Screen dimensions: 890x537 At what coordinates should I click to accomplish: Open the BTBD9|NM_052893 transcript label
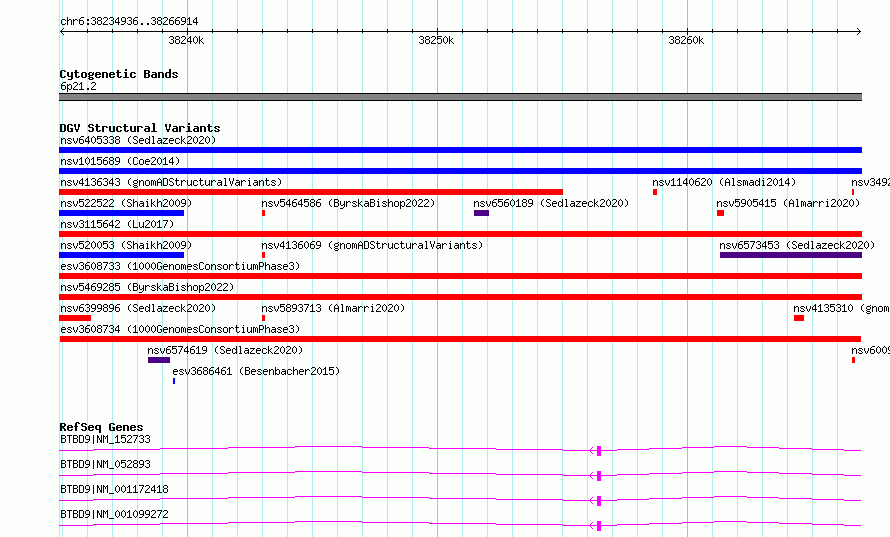click(x=105, y=464)
